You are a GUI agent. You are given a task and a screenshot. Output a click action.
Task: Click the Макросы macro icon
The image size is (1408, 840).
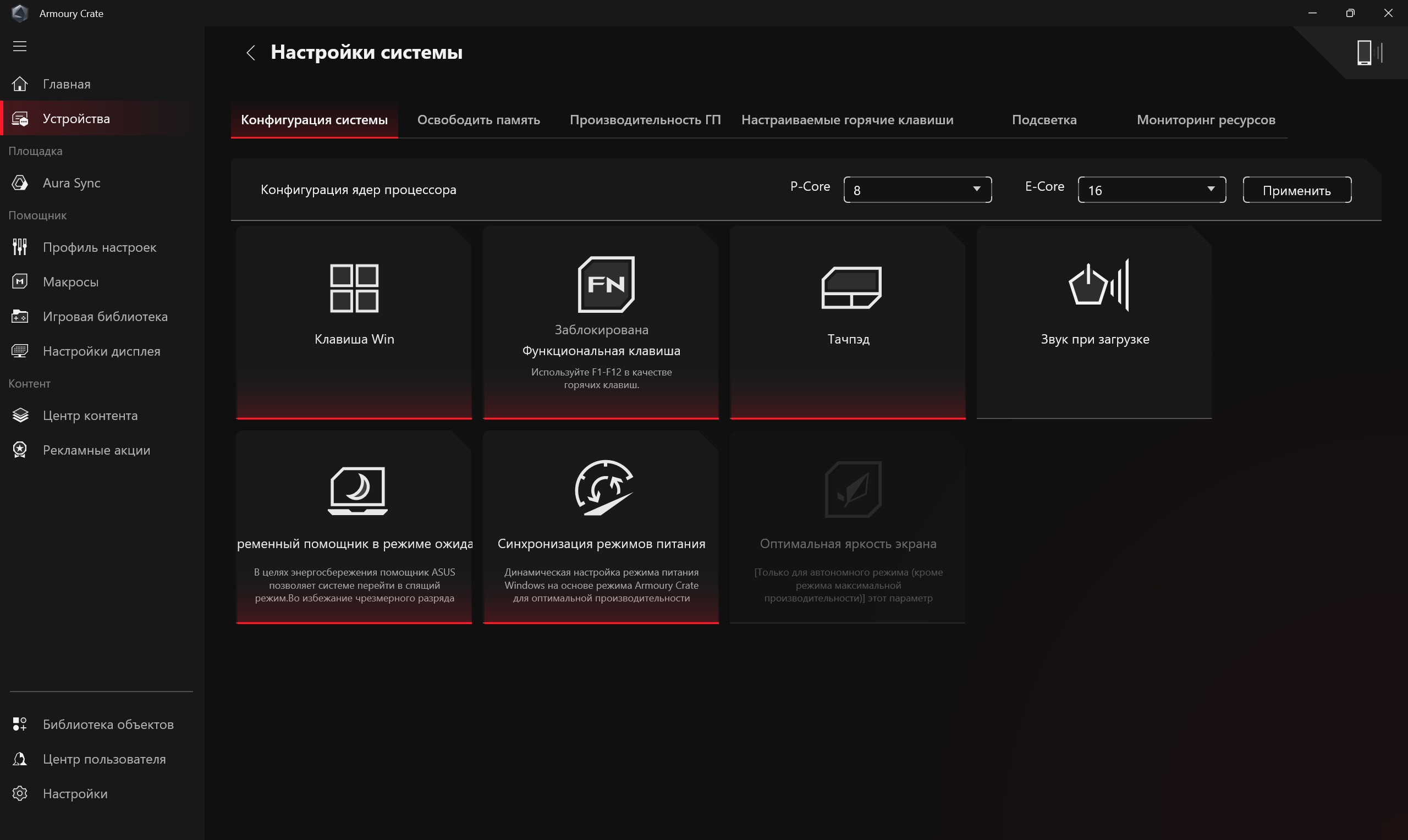(x=20, y=281)
